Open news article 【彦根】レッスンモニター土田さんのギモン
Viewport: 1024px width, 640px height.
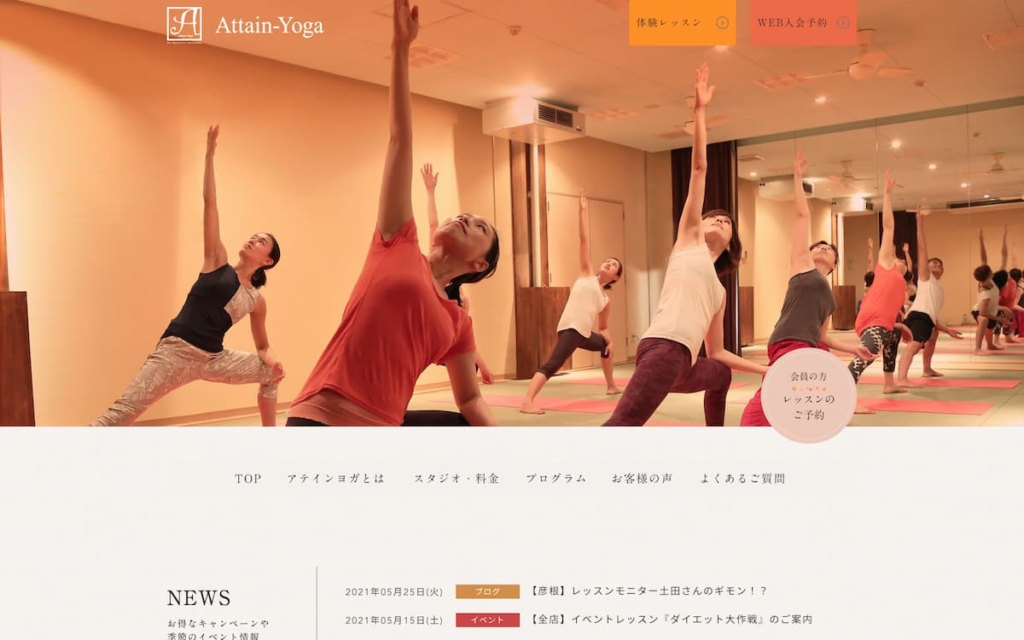tap(648, 591)
